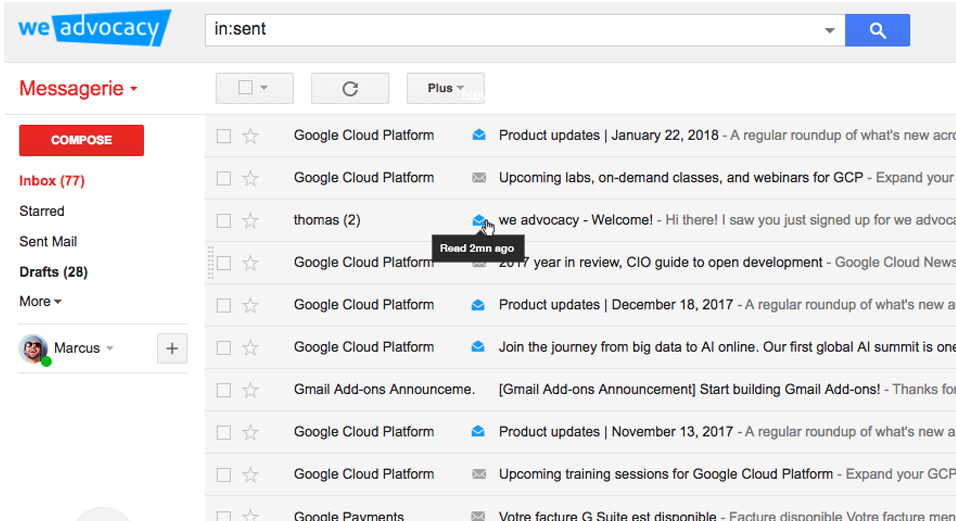The width and height of the screenshot is (956, 521).
Task: Open search options dropdown arrow in search box
Action: point(829,30)
